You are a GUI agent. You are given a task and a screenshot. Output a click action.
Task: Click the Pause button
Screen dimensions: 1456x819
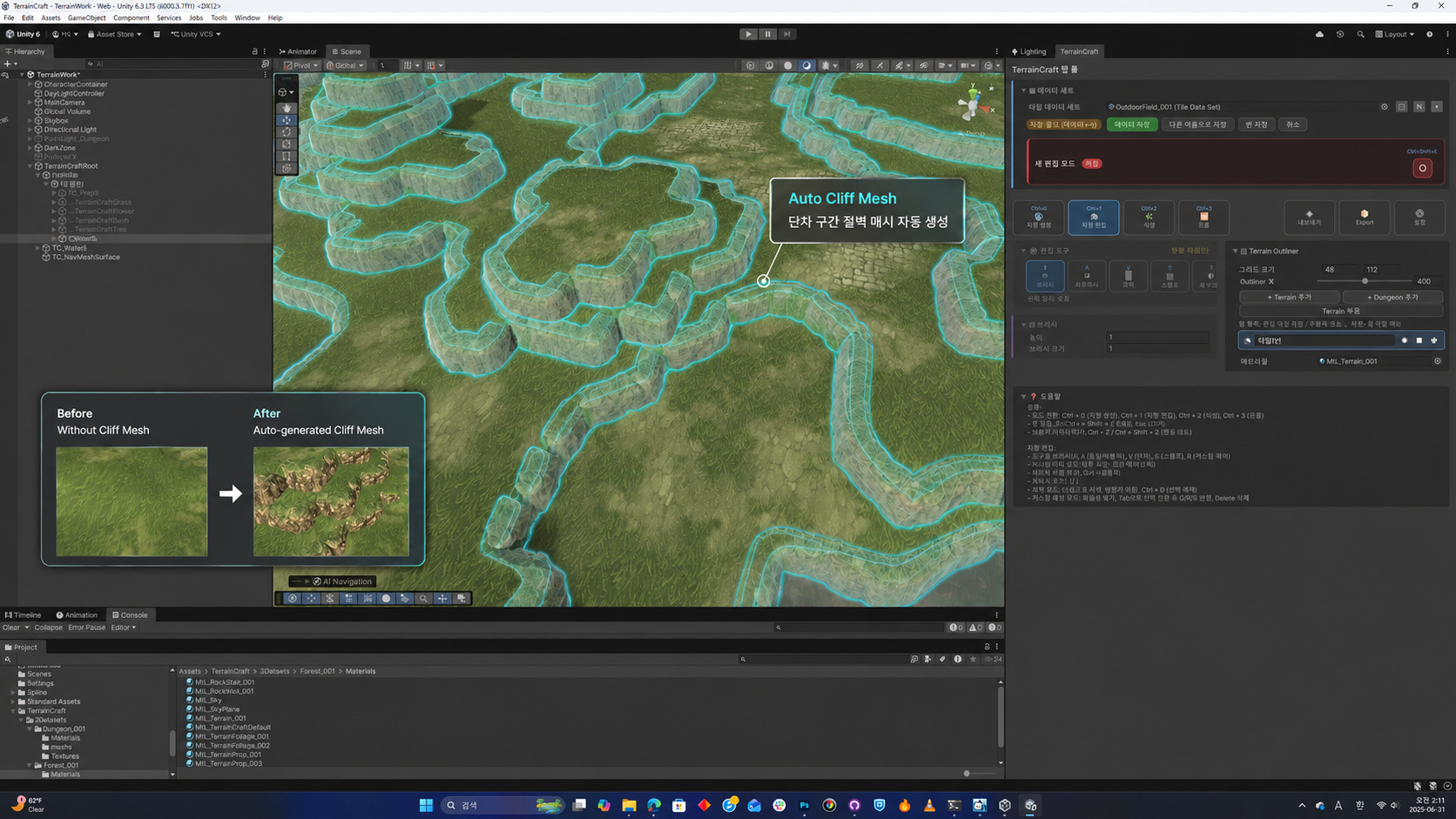coord(767,34)
